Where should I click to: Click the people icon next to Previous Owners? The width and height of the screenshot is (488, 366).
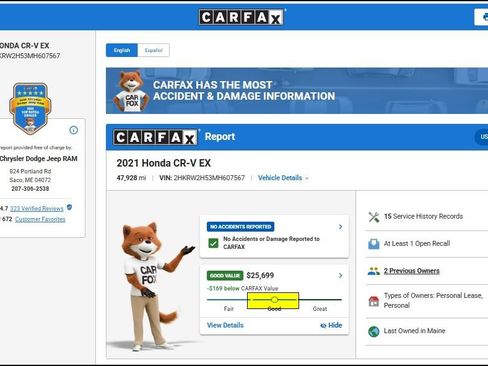(374, 271)
